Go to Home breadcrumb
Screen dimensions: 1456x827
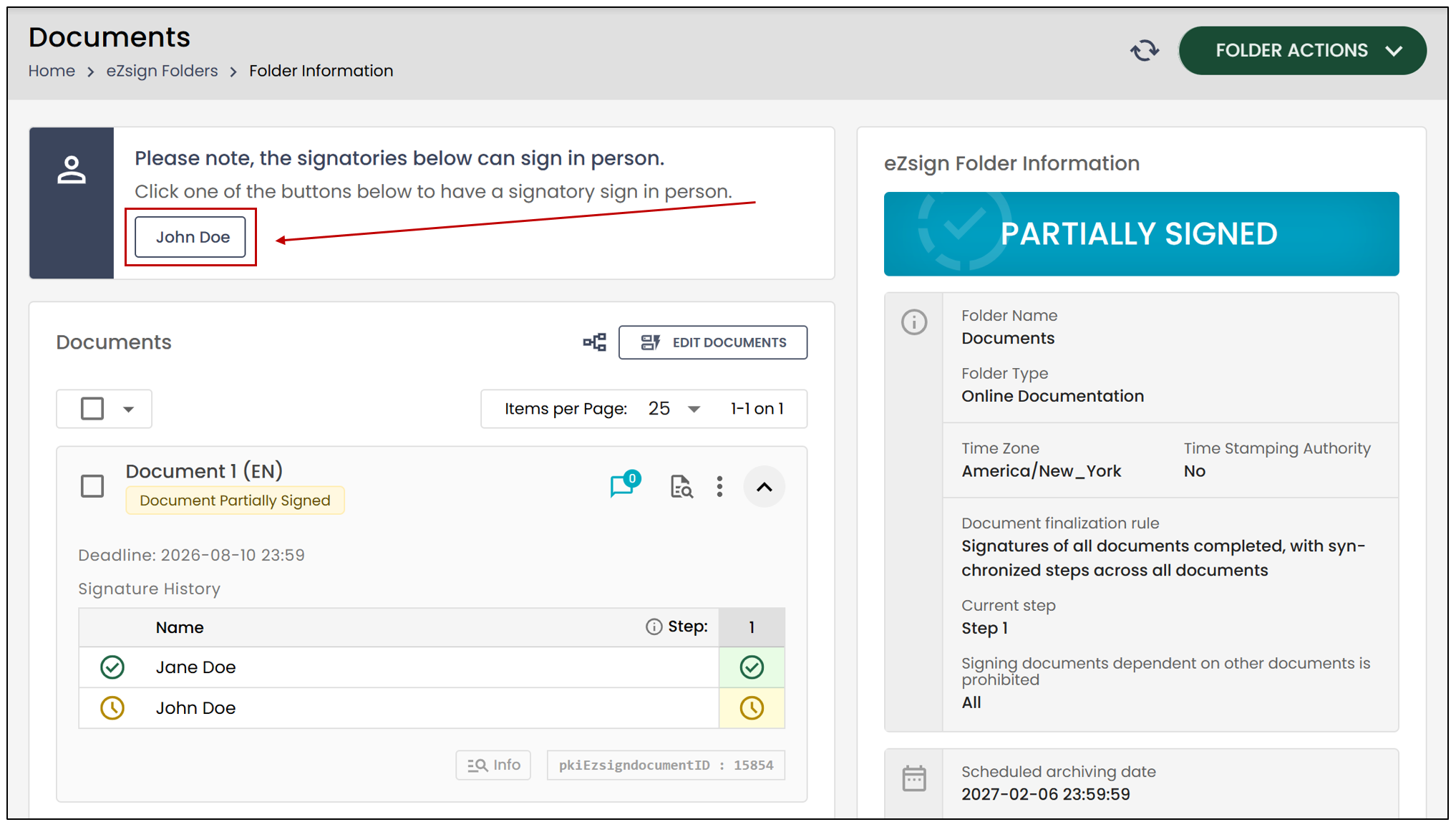pyautogui.click(x=52, y=71)
